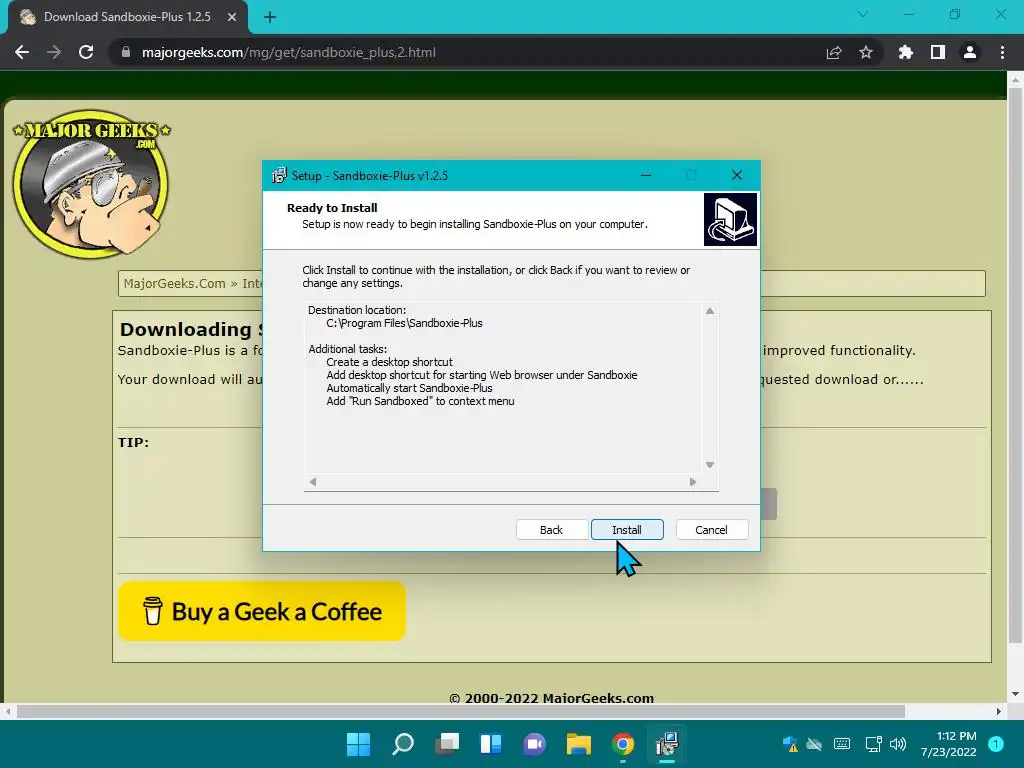
Task: Click the summary box scroll up arrow
Action: 710,312
